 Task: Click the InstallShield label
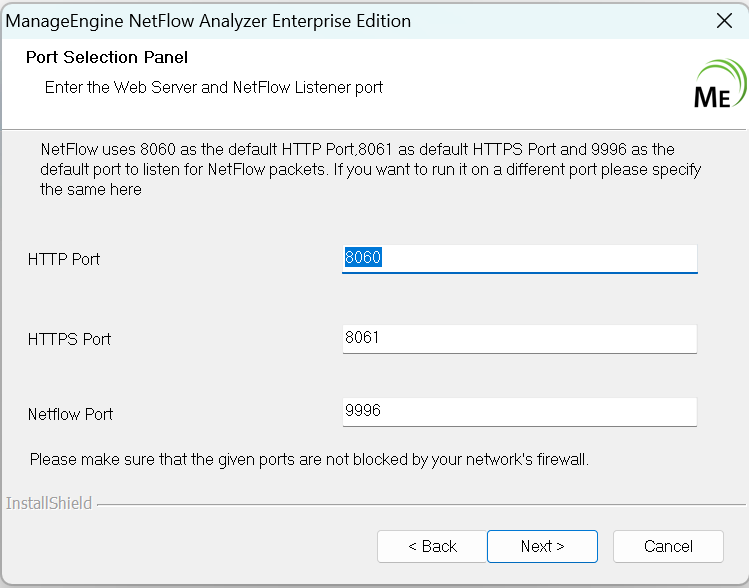coord(49,503)
